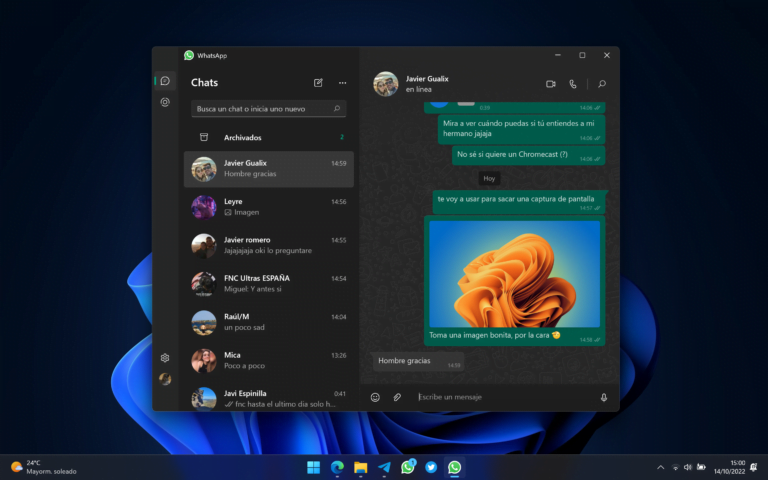Screen dimensions: 768x480
Task: Open the emoji picker
Action: (x=375, y=397)
